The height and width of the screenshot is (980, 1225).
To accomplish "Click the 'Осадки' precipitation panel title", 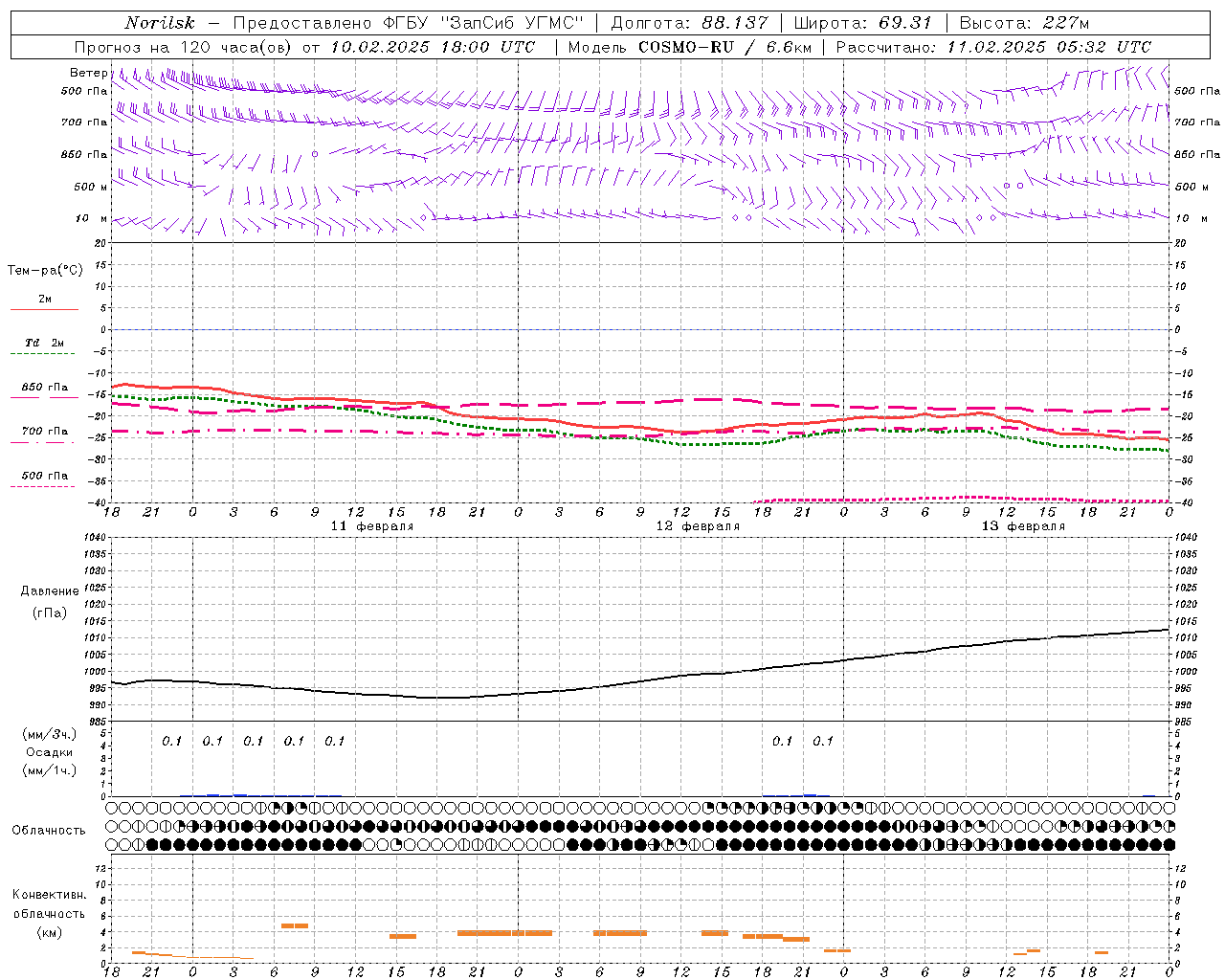I will 49,752.
